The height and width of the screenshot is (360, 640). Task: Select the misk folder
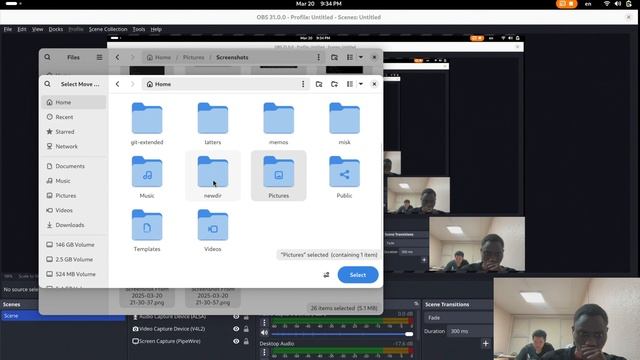344,123
